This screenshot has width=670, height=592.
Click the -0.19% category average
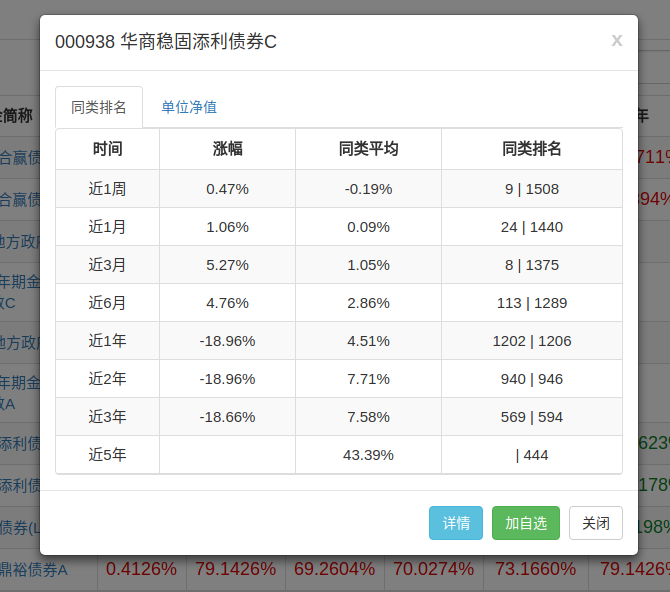(368, 189)
